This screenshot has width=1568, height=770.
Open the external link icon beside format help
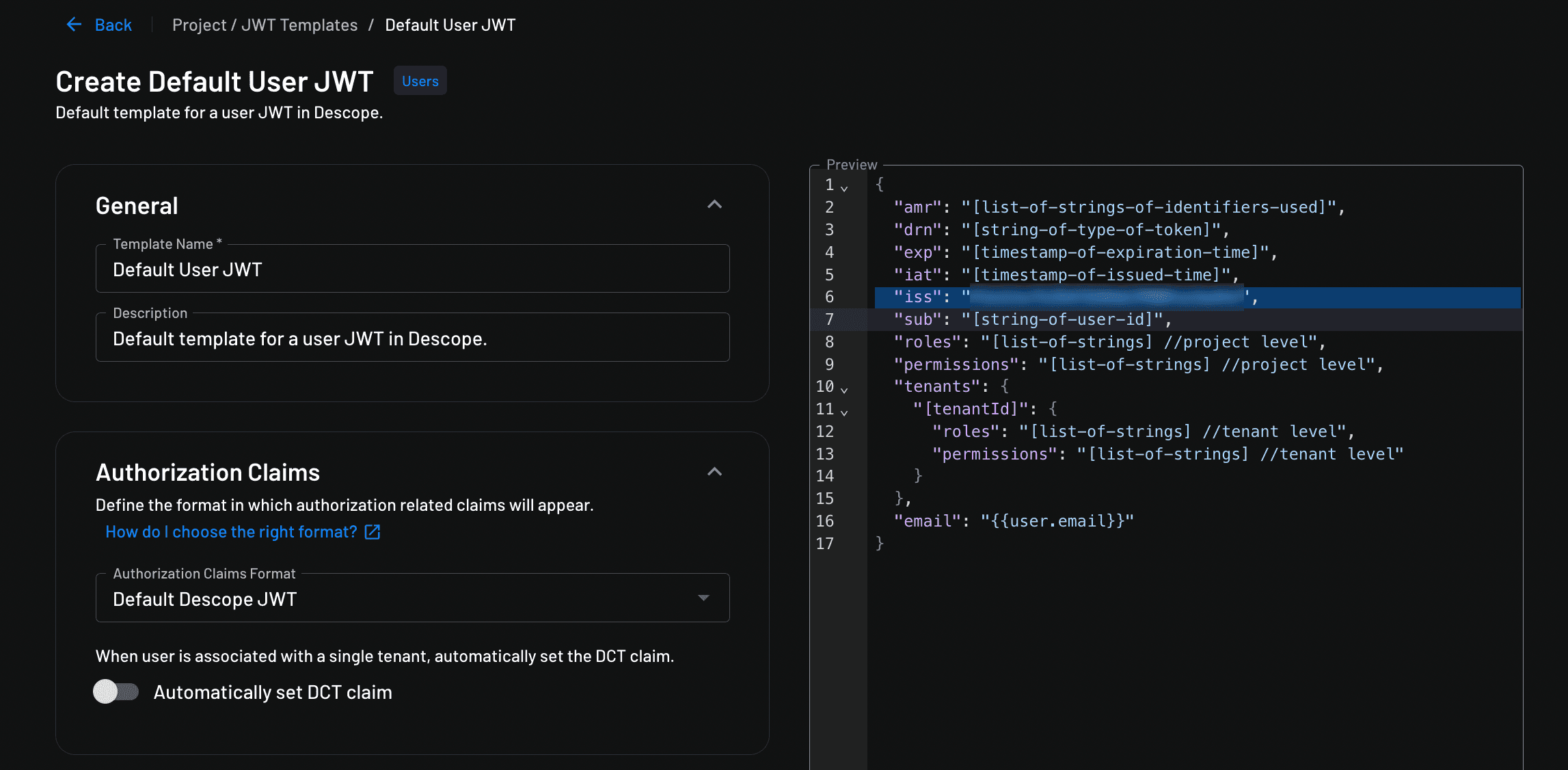(372, 532)
